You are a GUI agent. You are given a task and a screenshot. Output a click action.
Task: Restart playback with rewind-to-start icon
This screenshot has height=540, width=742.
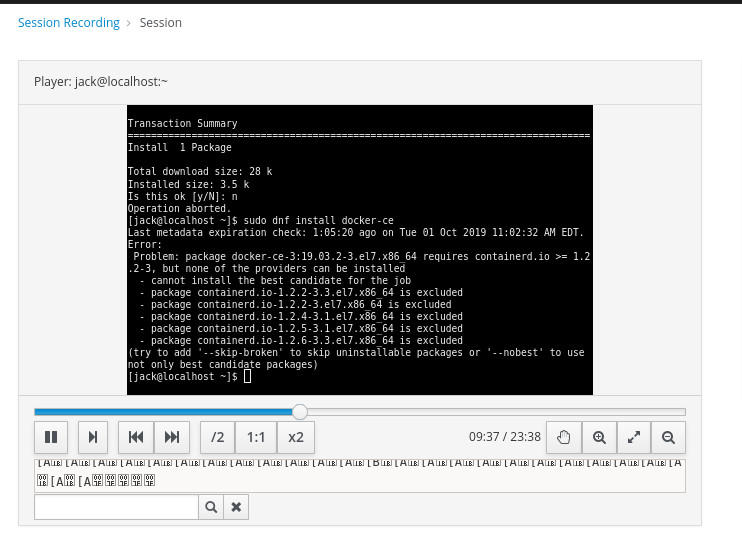[x=136, y=437]
